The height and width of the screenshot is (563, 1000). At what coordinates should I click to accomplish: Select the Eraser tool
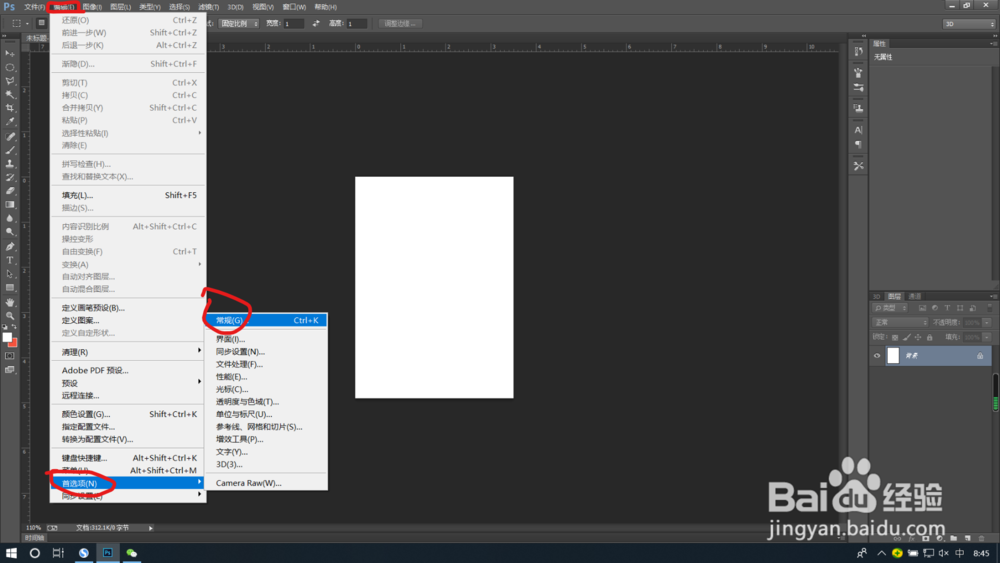(x=10, y=191)
